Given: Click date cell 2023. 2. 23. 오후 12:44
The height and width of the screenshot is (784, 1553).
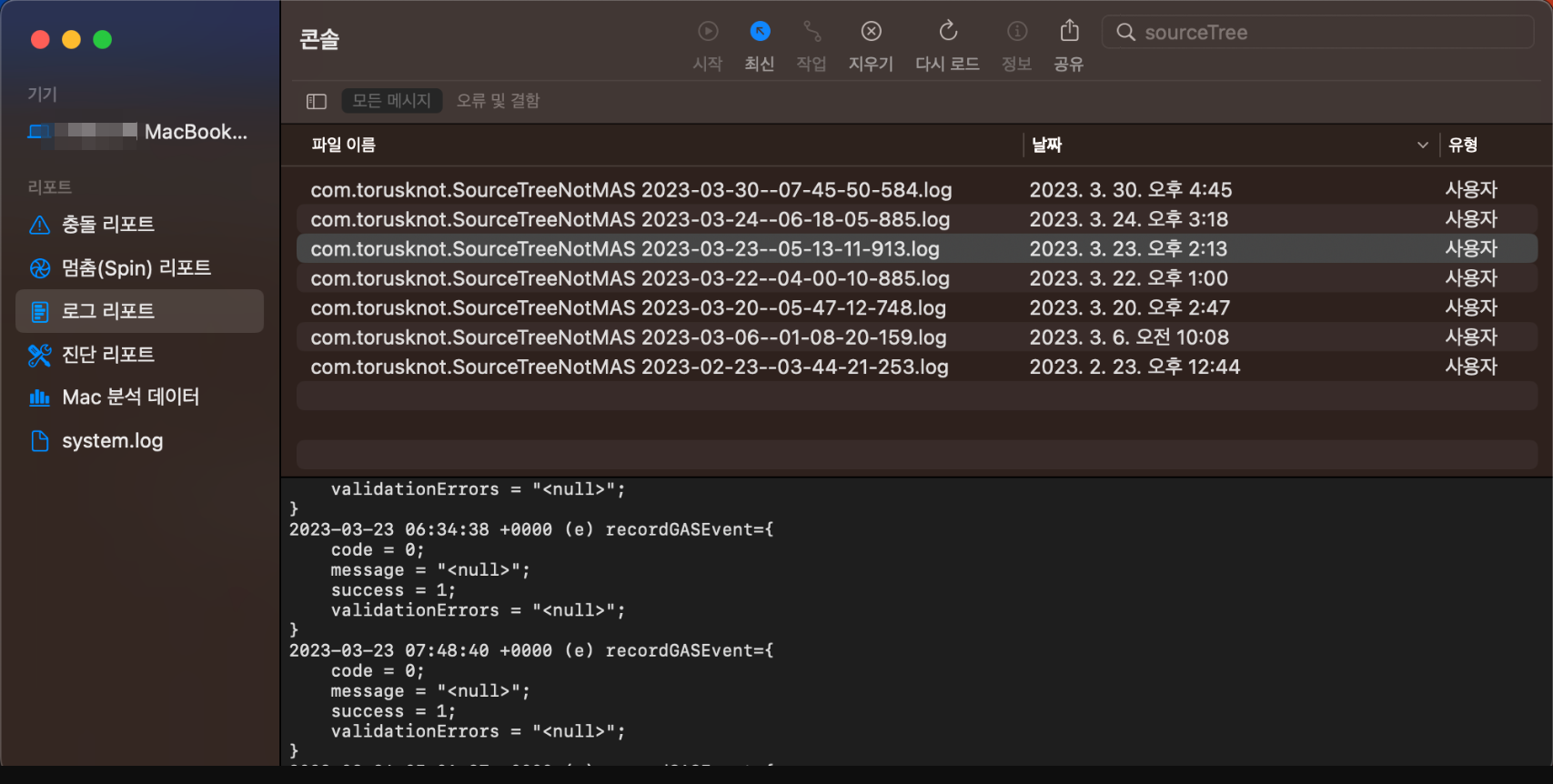Looking at the screenshot, I should point(1134,367).
